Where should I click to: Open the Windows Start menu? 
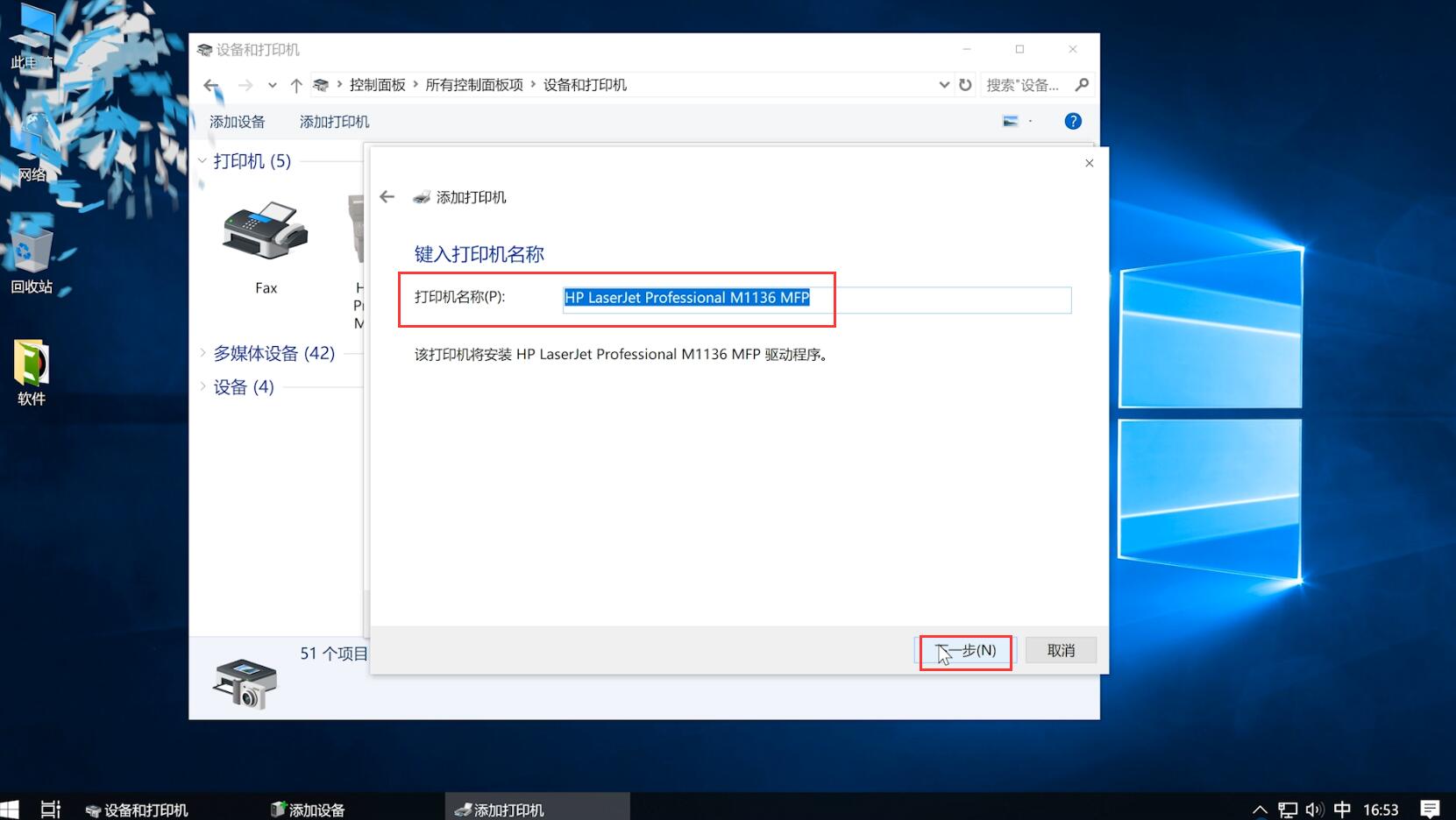tap(10, 809)
